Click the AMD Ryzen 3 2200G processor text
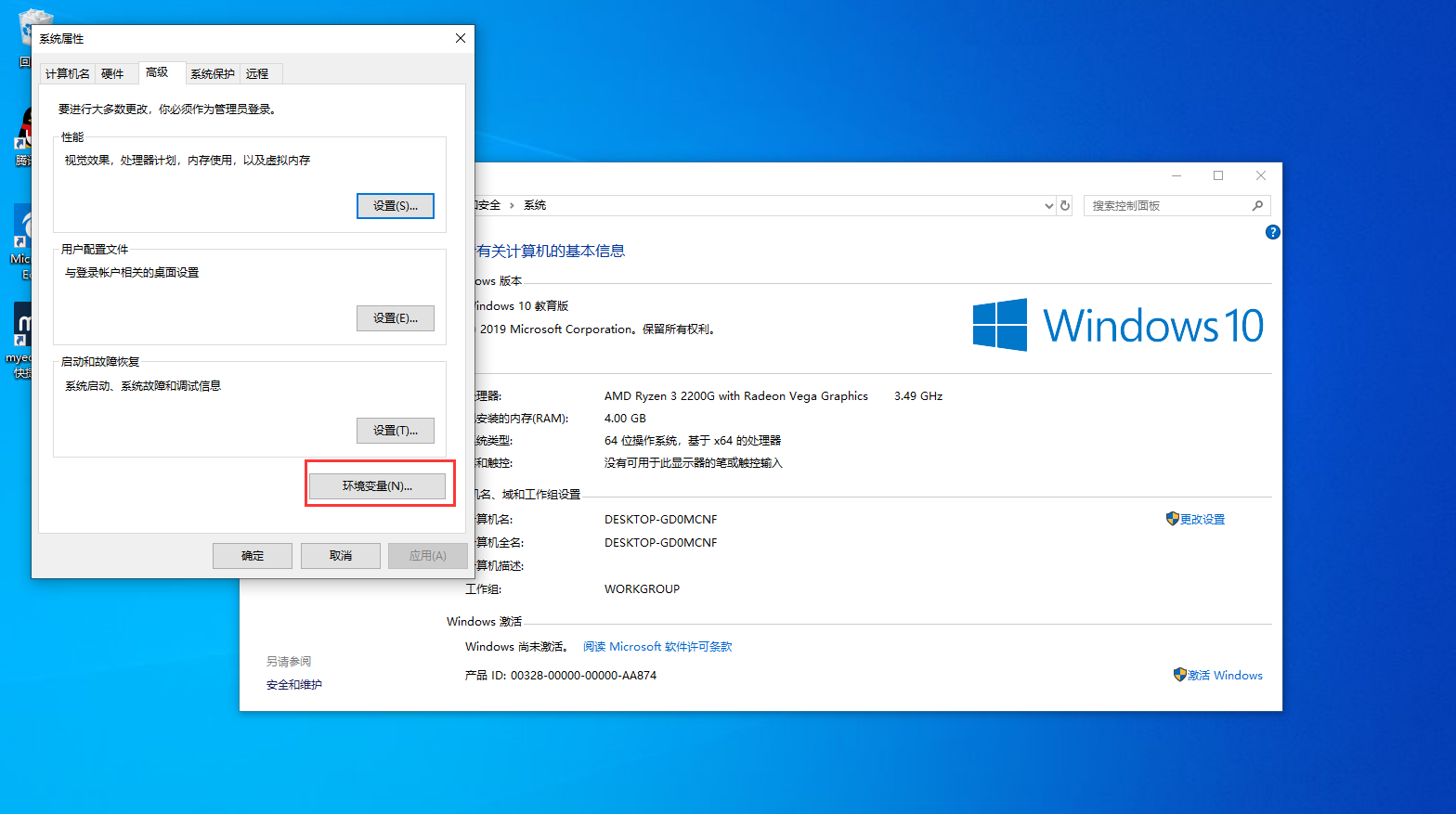1456x814 pixels. pyautogui.click(x=735, y=396)
